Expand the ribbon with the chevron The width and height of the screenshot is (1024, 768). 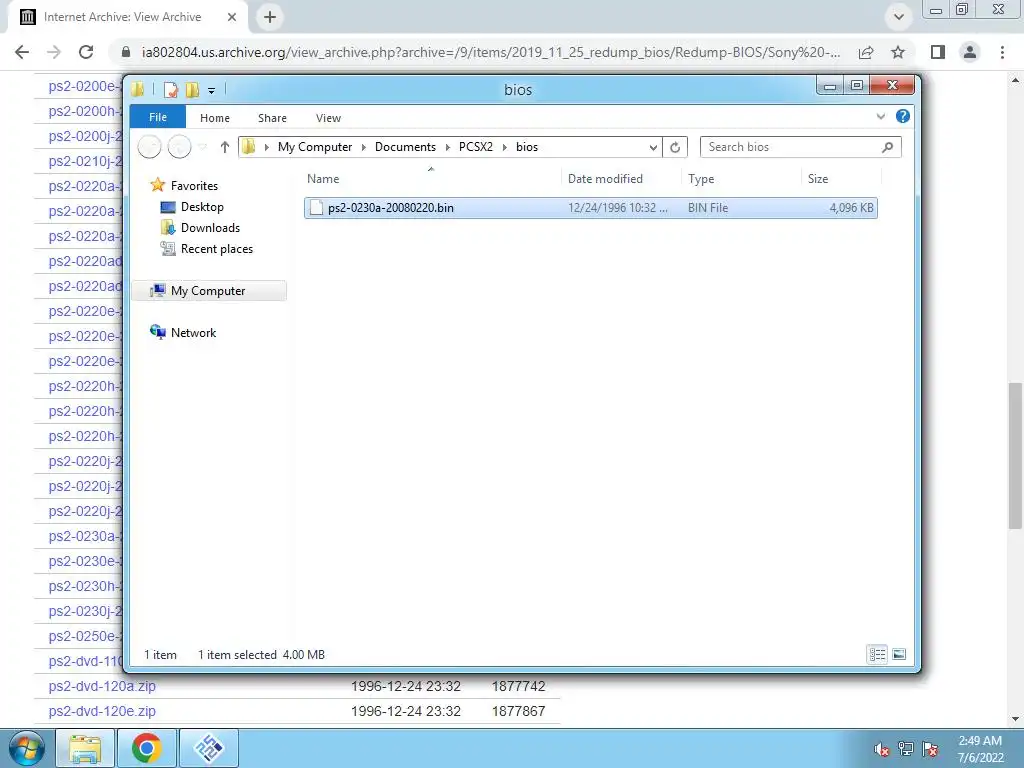click(880, 116)
